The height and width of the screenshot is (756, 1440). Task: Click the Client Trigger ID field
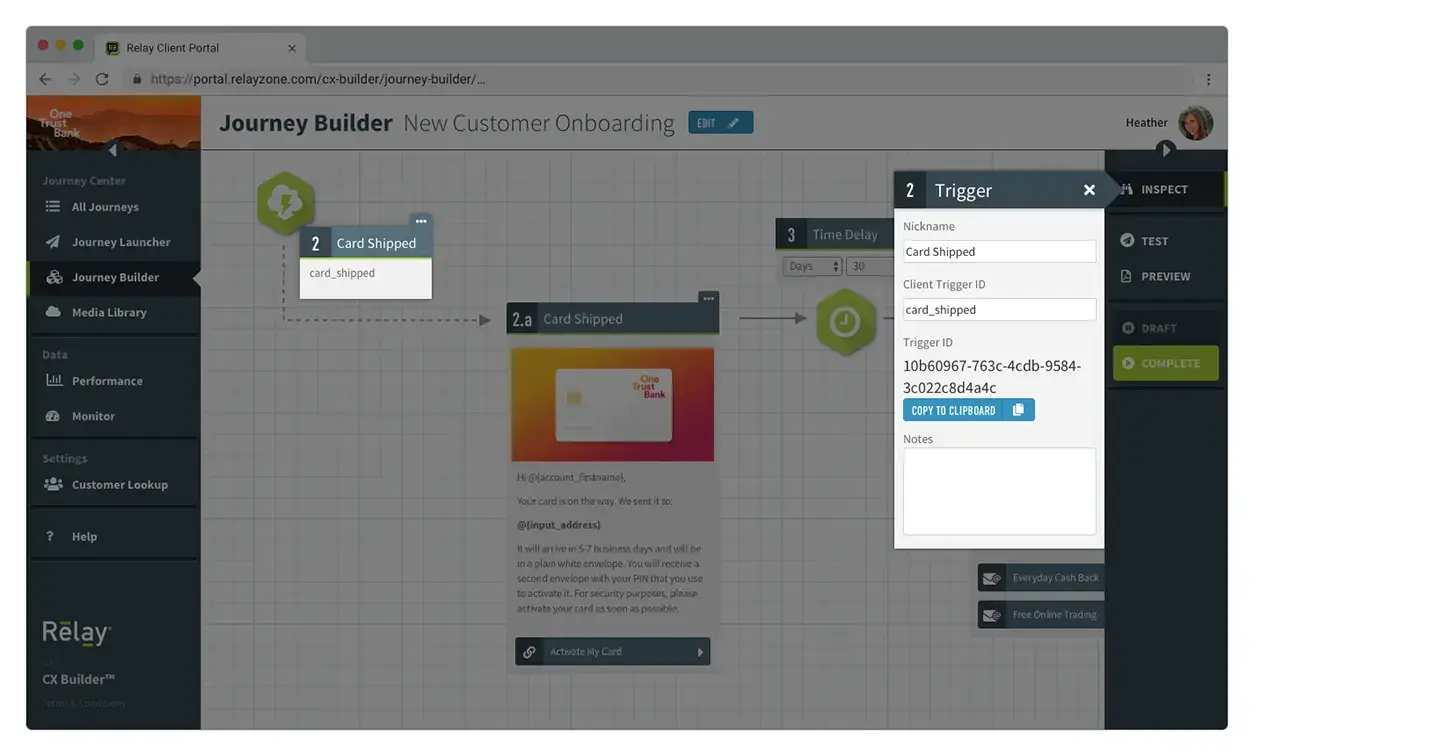click(999, 310)
